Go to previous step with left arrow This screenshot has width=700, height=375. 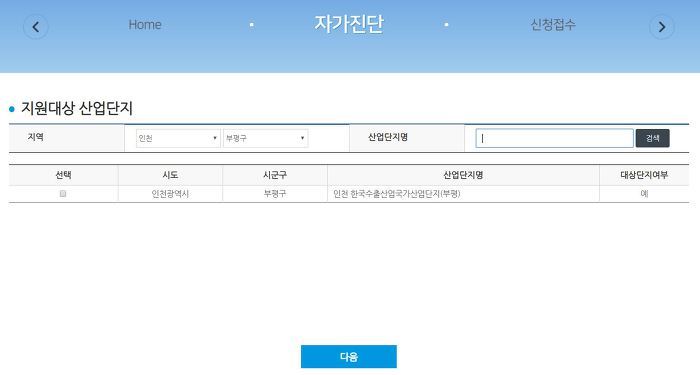(x=36, y=27)
